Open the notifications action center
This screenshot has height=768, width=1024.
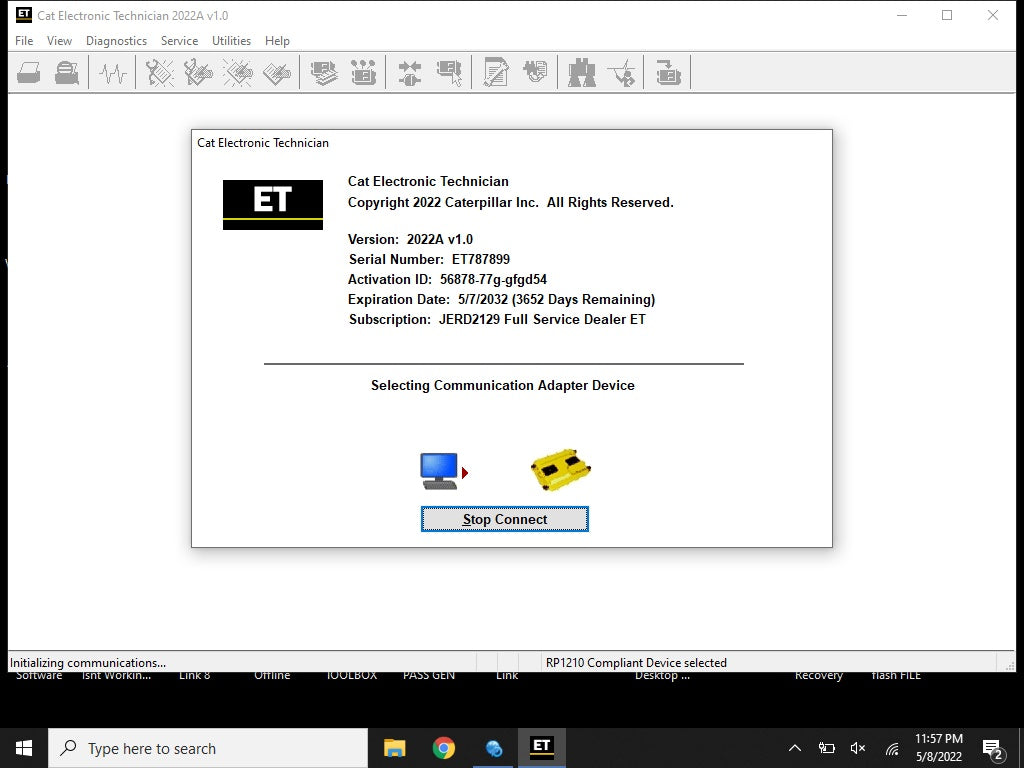992,748
